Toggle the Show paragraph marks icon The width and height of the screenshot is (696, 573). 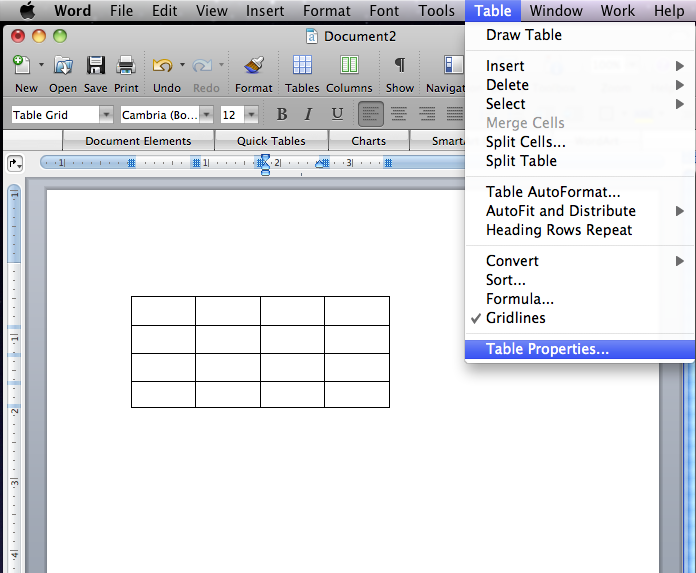(x=399, y=65)
